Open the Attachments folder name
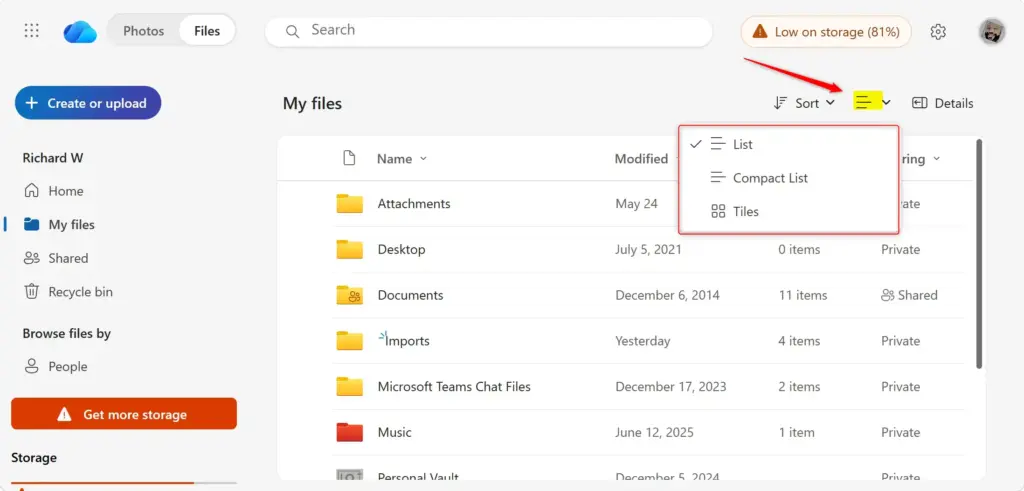Image resolution: width=1024 pixels, height=491 pixels. pos(414,204)
